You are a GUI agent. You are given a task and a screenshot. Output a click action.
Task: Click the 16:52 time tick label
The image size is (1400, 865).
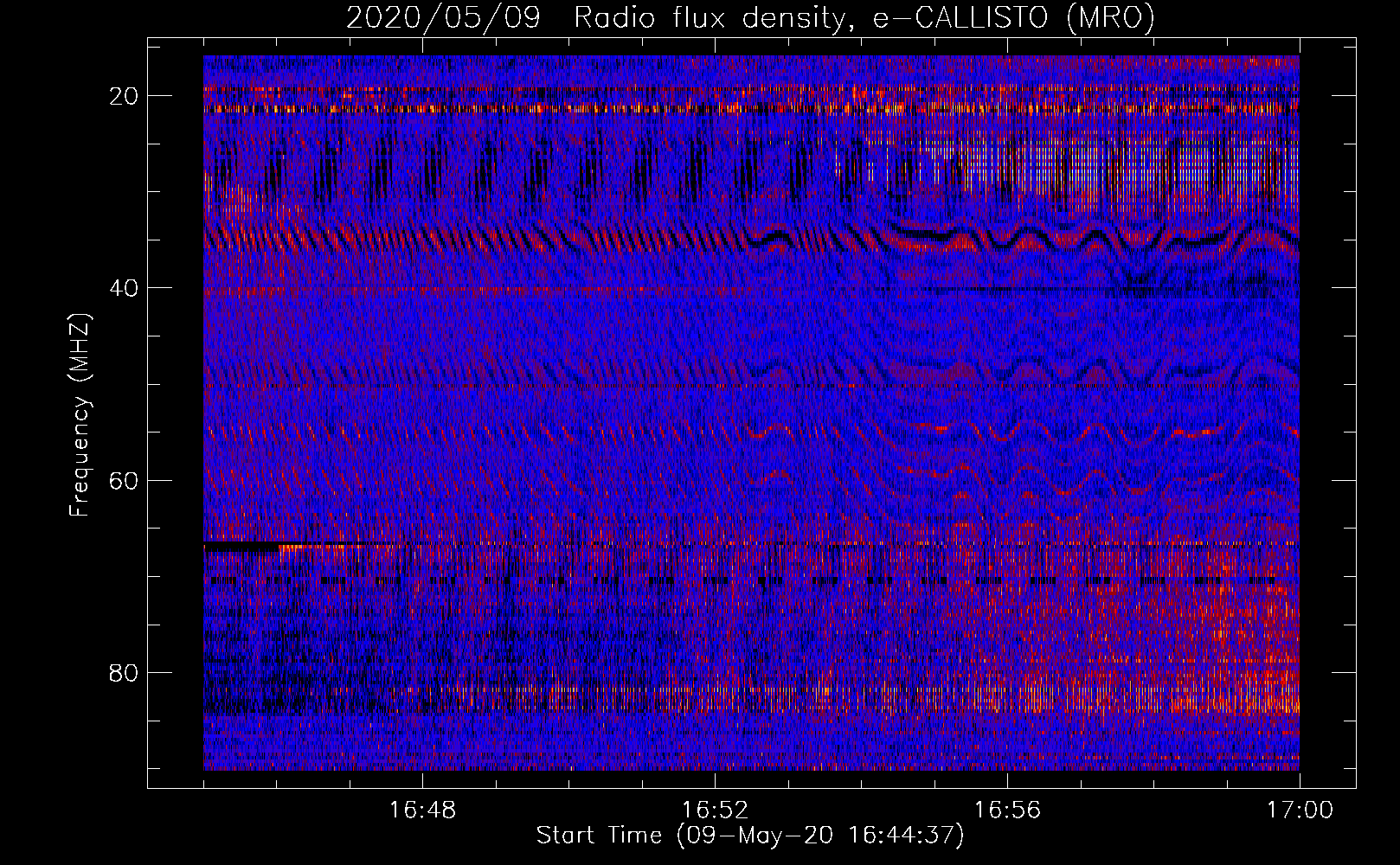tap(715, 811)
